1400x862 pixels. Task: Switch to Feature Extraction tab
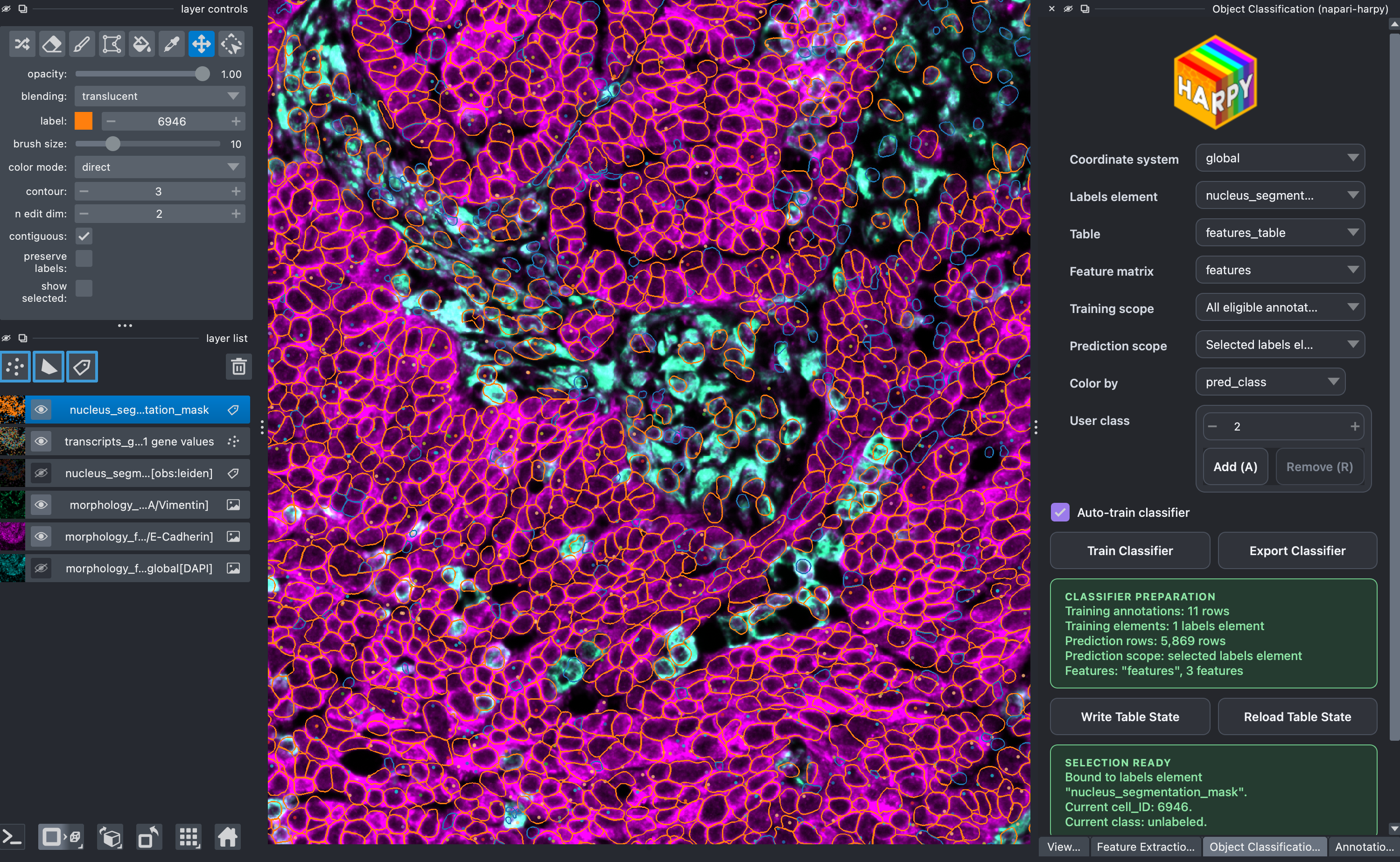pos(1145,847)
